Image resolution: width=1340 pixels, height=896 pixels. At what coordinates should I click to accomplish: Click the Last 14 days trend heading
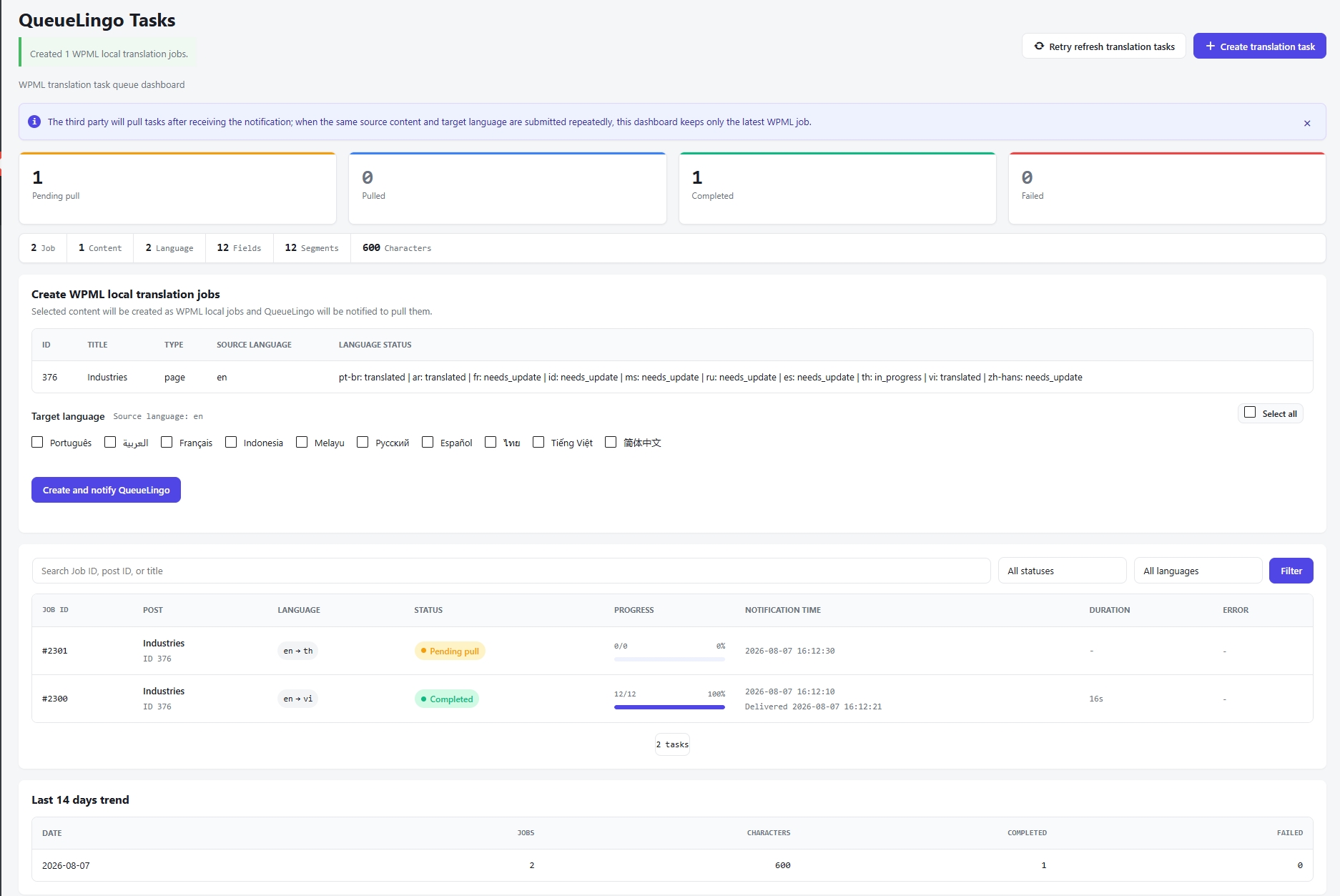tap(80, 799)
